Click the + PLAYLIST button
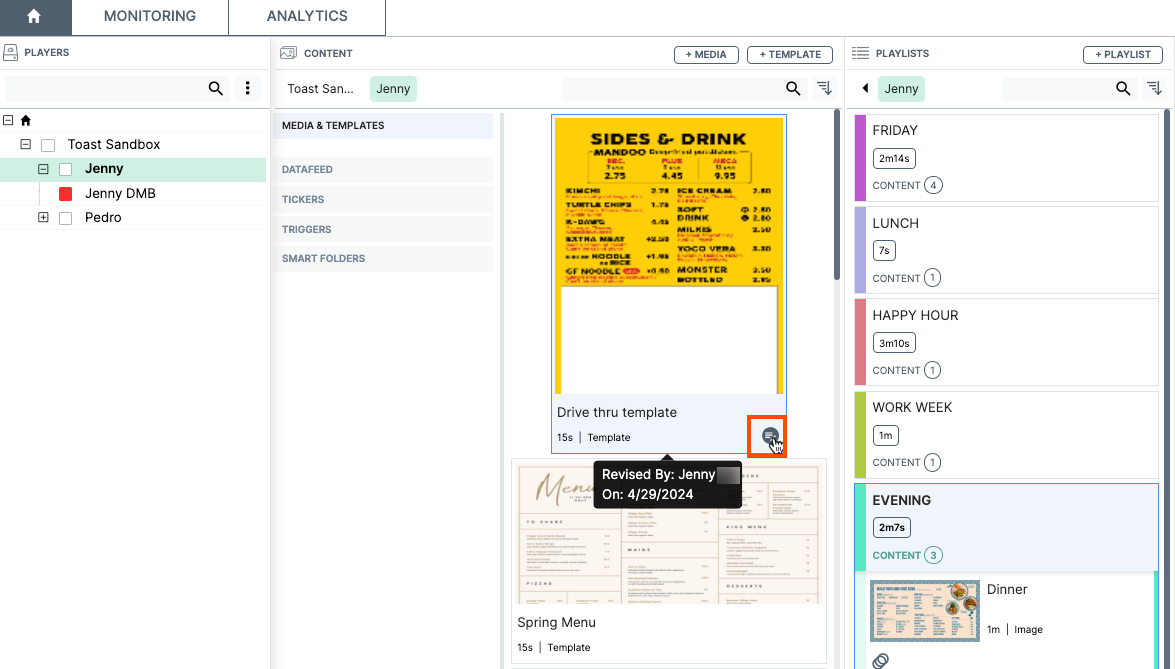Image resolution: width=1175 pixels, height=669 pixels. [x=1122, y=54]
